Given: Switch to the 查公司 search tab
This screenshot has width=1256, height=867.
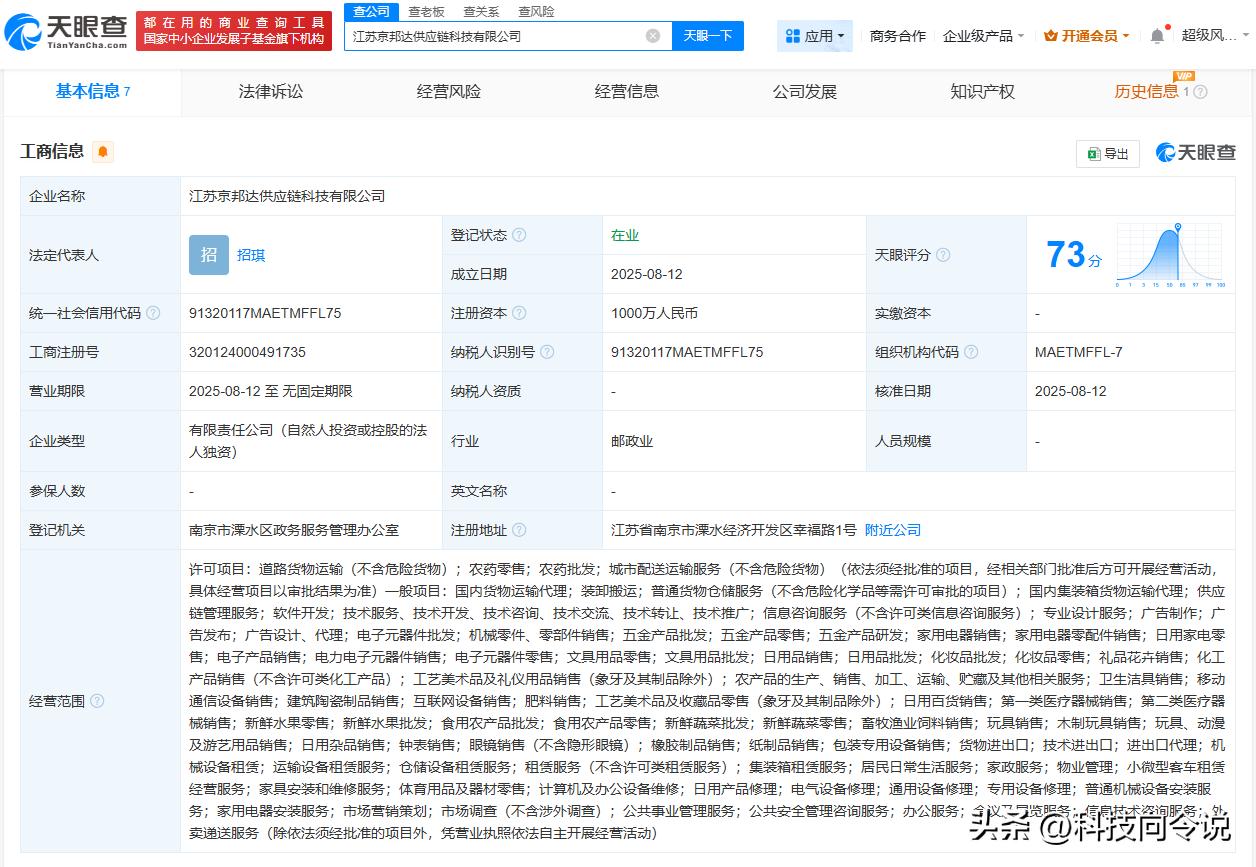Looking at the screenshot, I should tap(372, 11).
